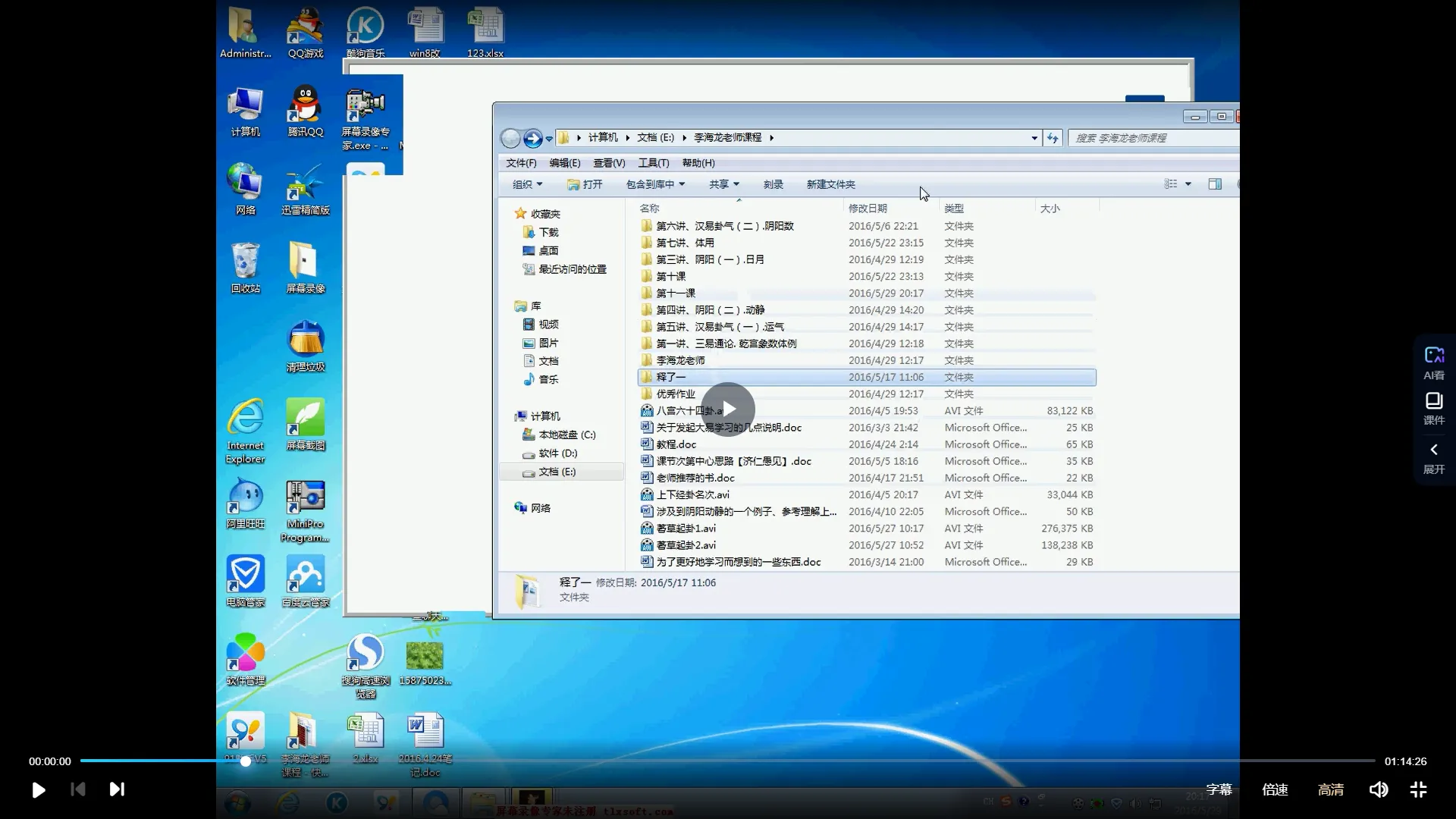The image size is (1456, 819).
Task: Open the address bar history dropdown
Action: [x=1034, y=138]
